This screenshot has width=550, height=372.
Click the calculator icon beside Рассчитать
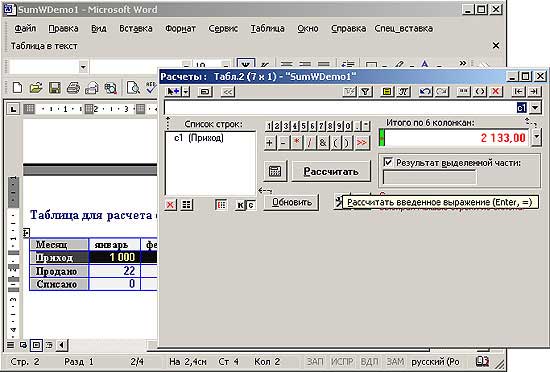pos(275,171)
